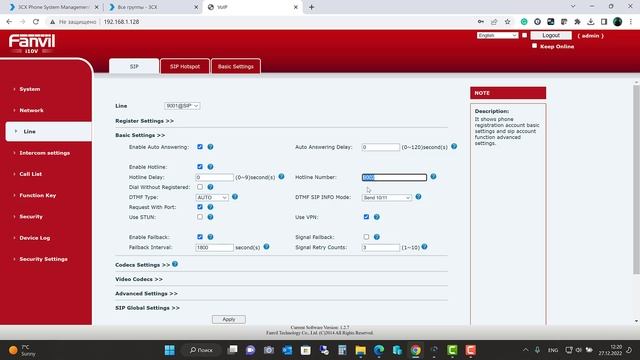Switch to Basic Settings tab
Viewport: 640px width, 360px height.
tap(236, 66)
